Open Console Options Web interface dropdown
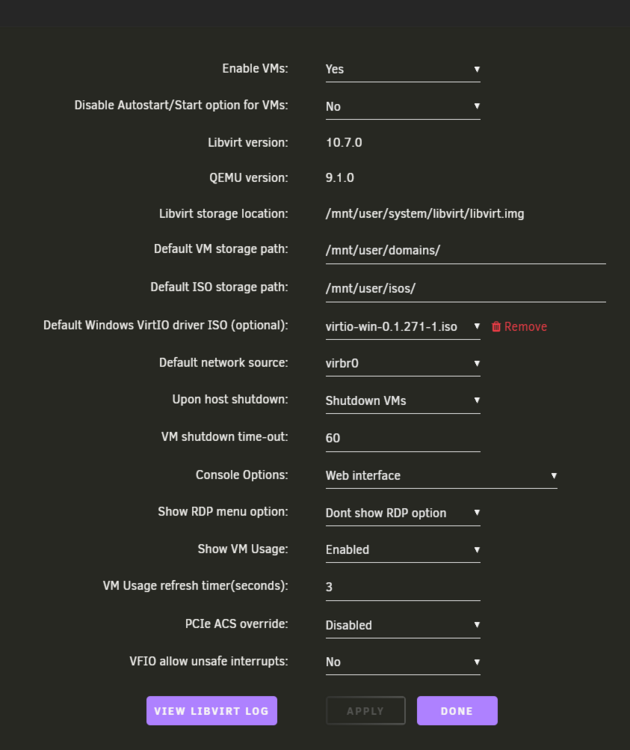Screen dimensions: 630x750 [x=441, y=476]
